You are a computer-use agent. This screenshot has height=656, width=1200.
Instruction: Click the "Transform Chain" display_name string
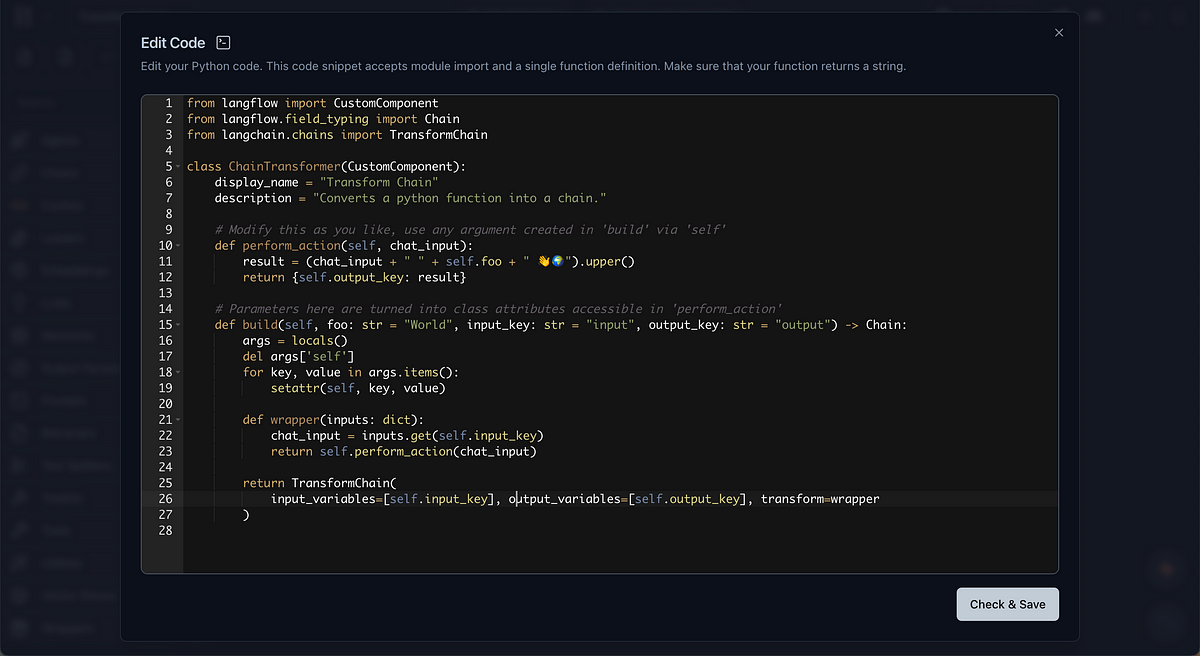click(378, 182)
